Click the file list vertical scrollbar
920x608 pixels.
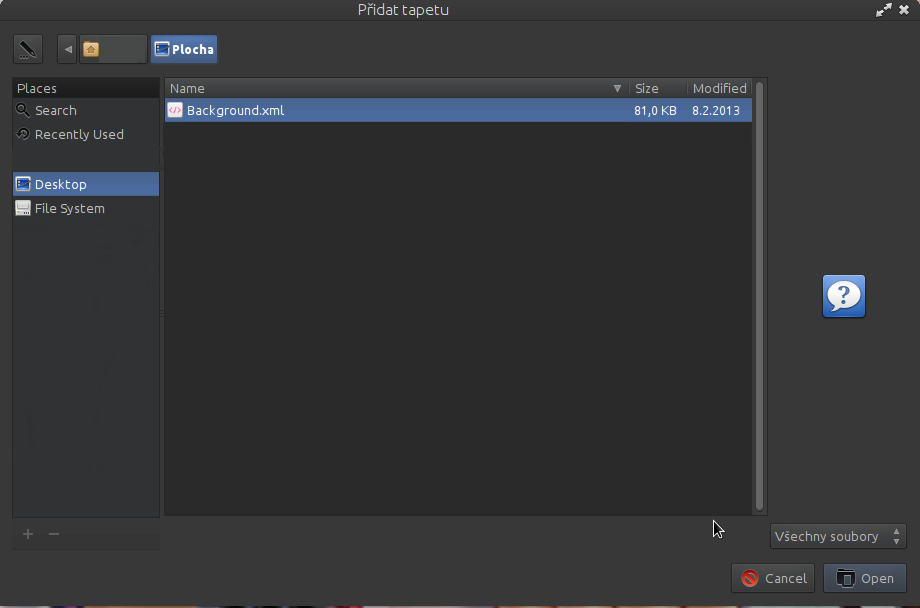point(759,296)
